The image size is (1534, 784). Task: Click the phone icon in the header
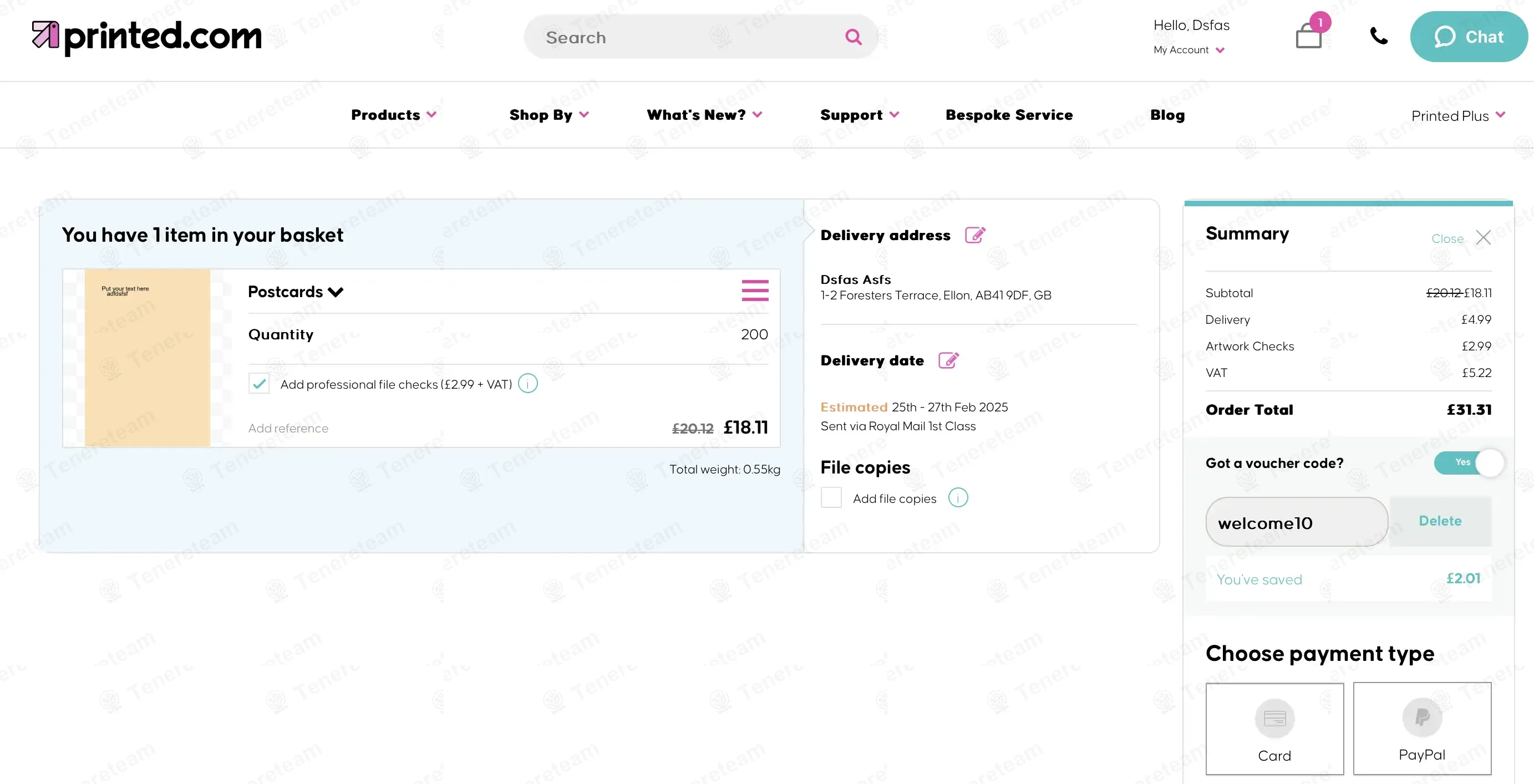pos(1379,36)
